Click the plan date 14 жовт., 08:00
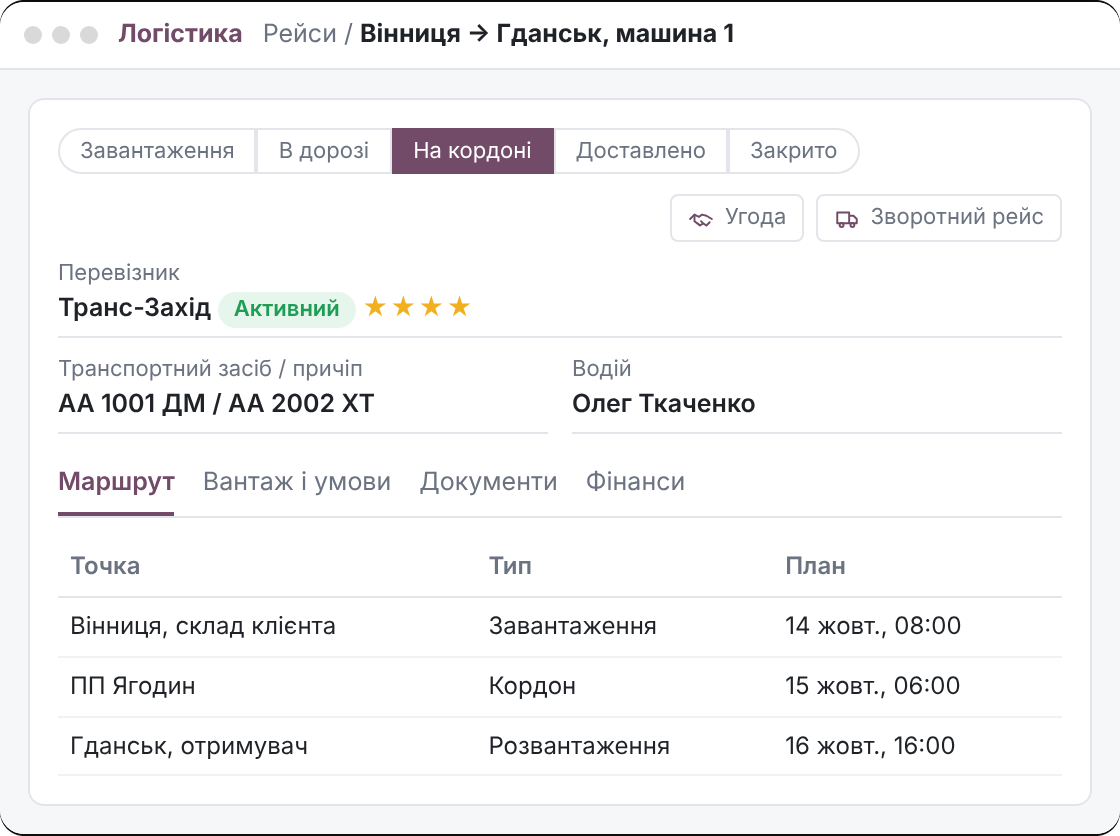Screen dimensions: 1120x836 pyautogui.click(x=873, y=626)
